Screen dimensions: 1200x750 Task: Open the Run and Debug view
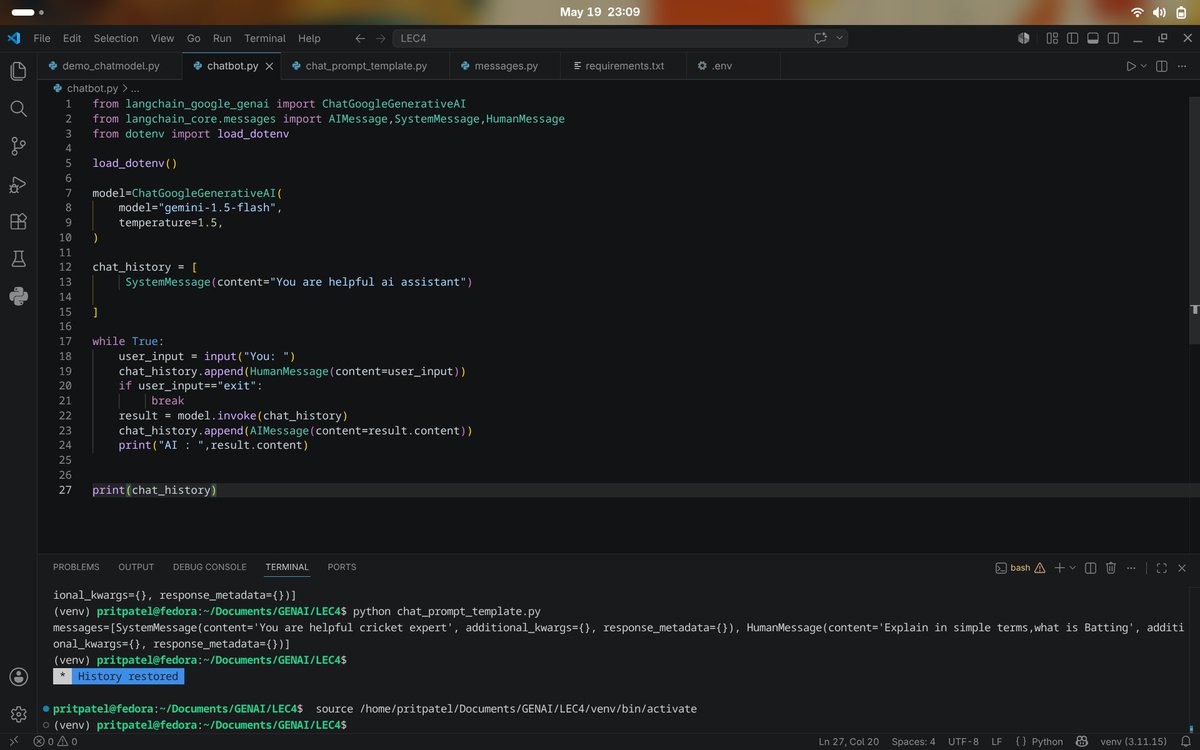click(18, 184)
